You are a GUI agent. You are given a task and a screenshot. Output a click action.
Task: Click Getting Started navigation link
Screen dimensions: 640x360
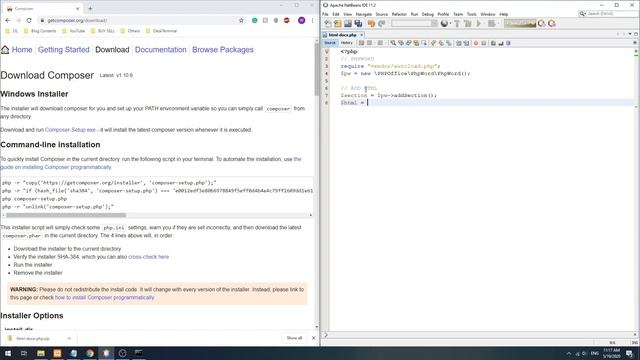(x=64, y=50)
